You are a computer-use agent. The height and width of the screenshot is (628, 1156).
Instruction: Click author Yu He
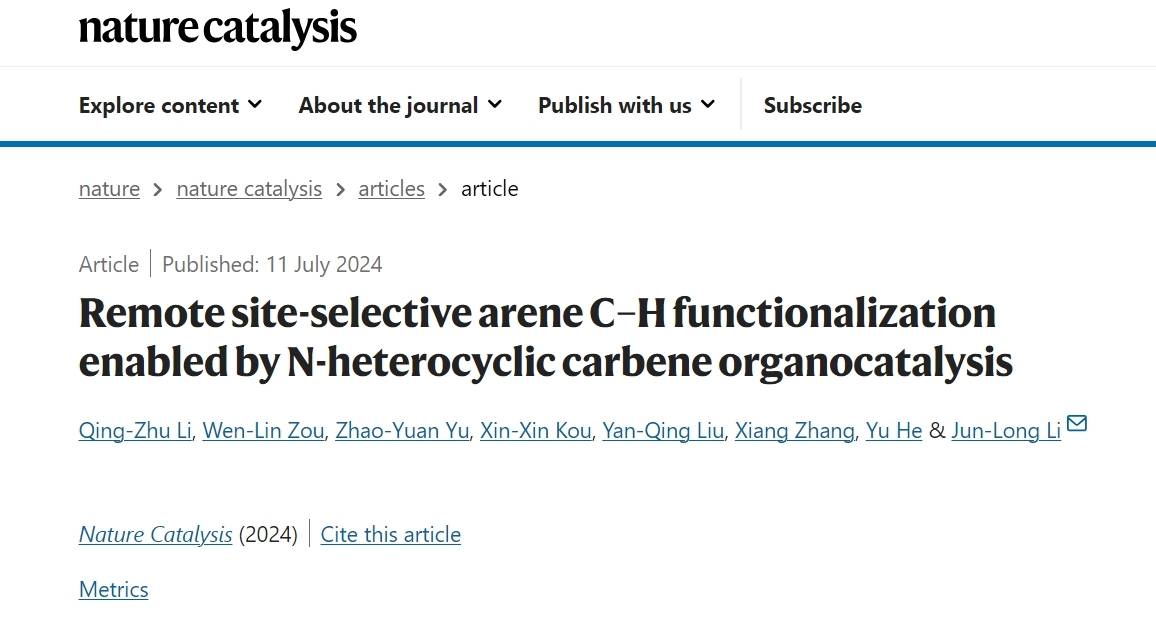click(x=894, y=431)
